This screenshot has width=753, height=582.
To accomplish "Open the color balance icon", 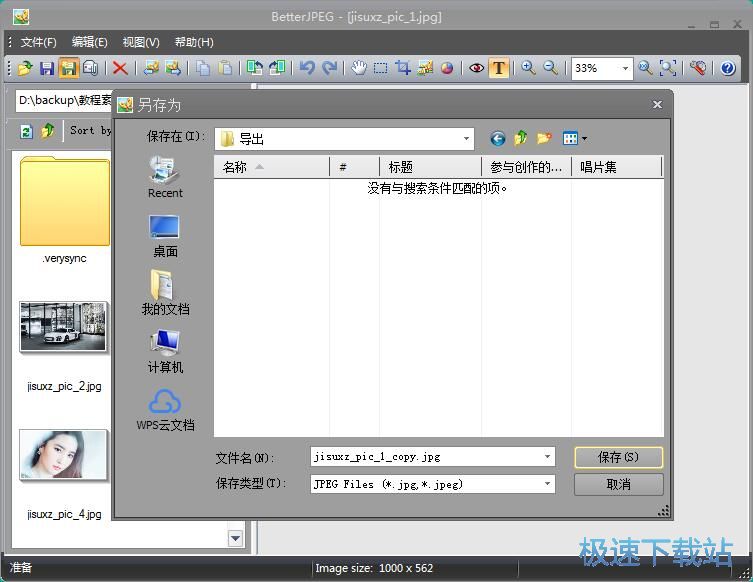I will click(x=447, y=68).
